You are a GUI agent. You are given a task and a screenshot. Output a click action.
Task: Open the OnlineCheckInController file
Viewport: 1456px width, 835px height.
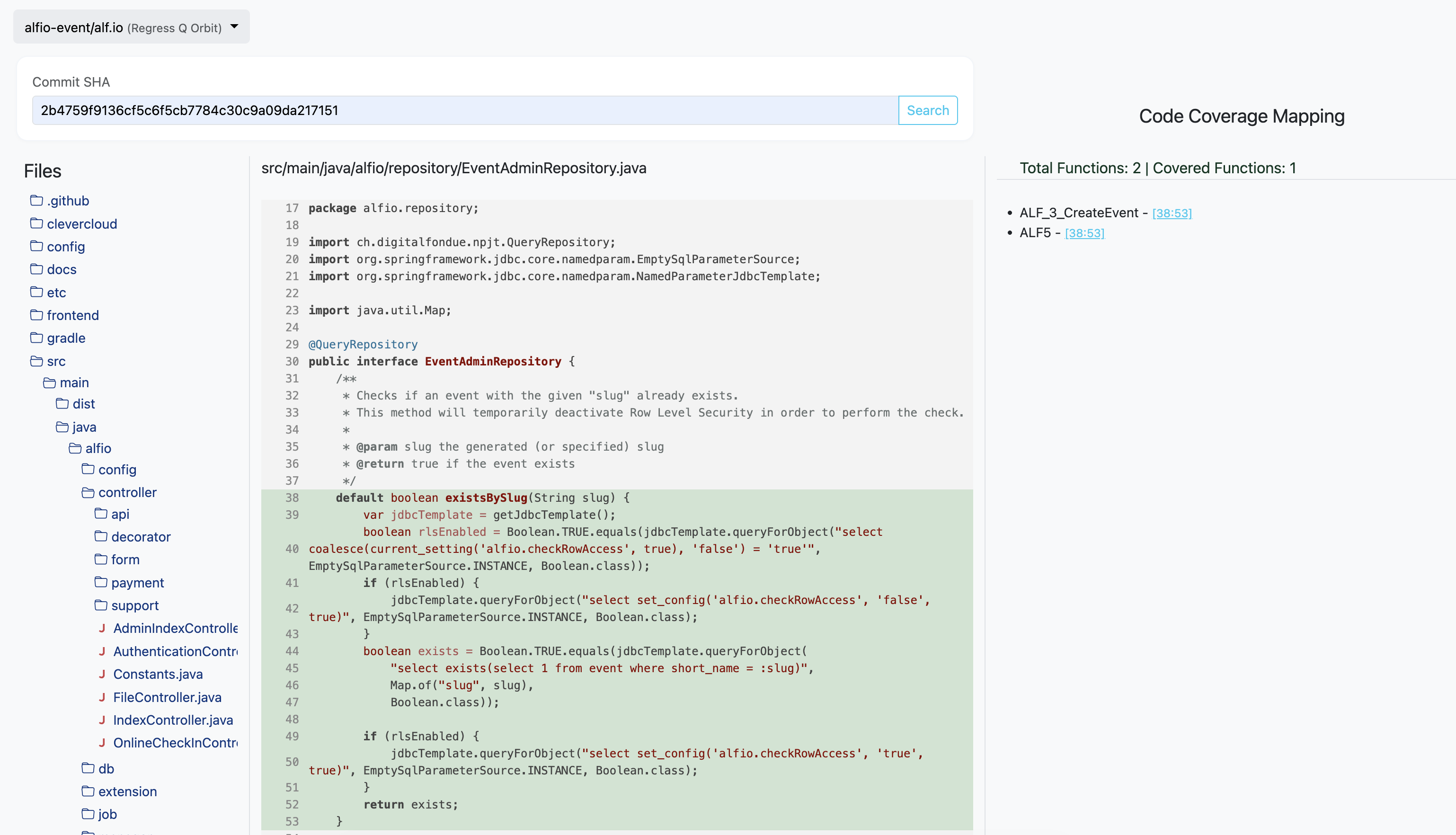[176, 743]
